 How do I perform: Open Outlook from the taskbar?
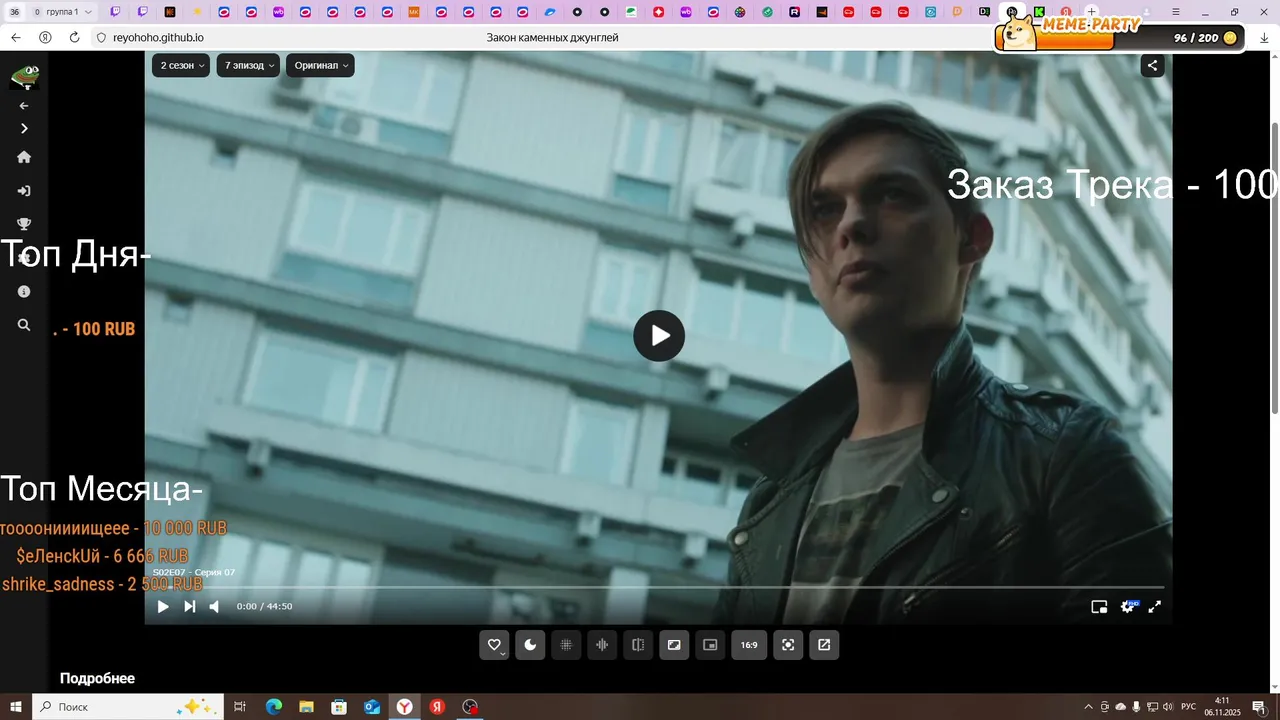(372, 707)
